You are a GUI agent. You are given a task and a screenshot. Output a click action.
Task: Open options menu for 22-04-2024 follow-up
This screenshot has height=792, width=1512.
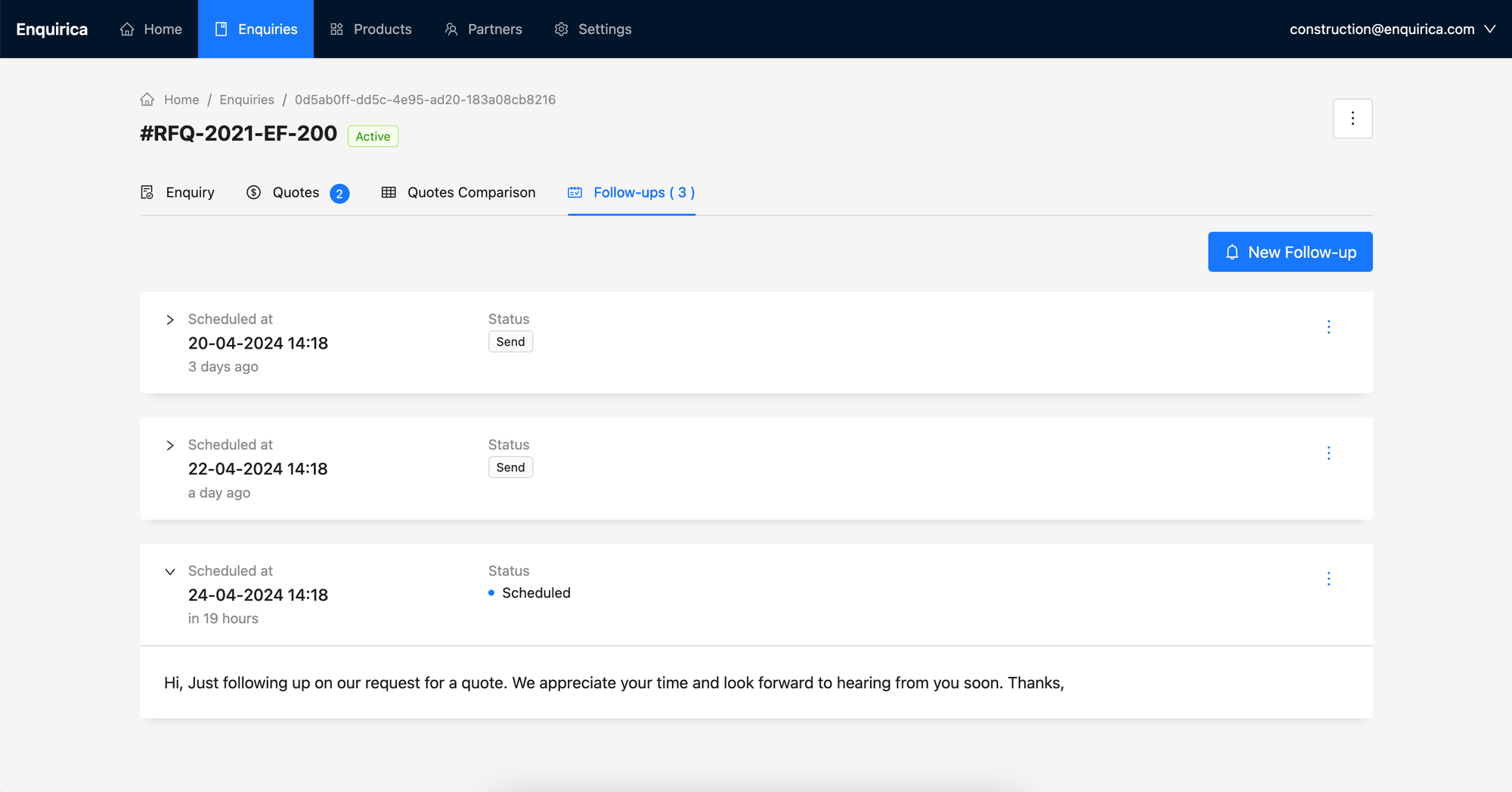tap(1328, 453)
